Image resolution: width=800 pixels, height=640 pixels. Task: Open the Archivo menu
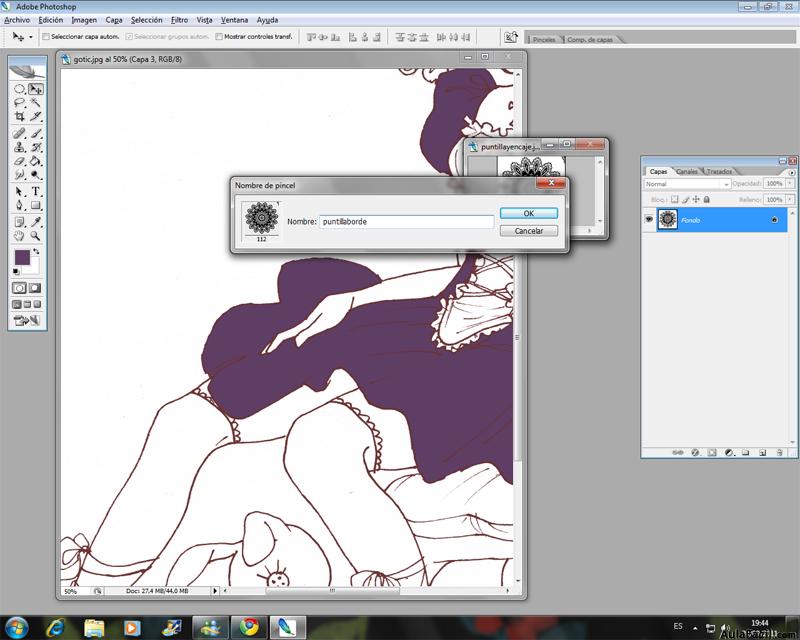17,20
